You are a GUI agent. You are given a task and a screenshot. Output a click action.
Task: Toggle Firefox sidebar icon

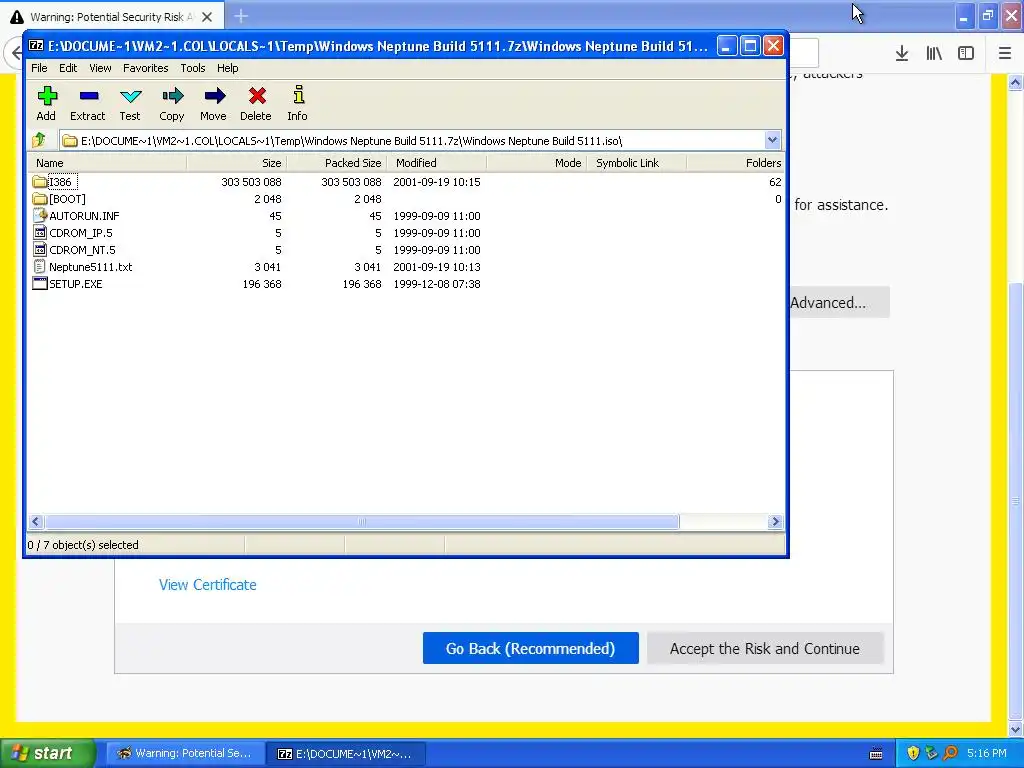[966, 54]
